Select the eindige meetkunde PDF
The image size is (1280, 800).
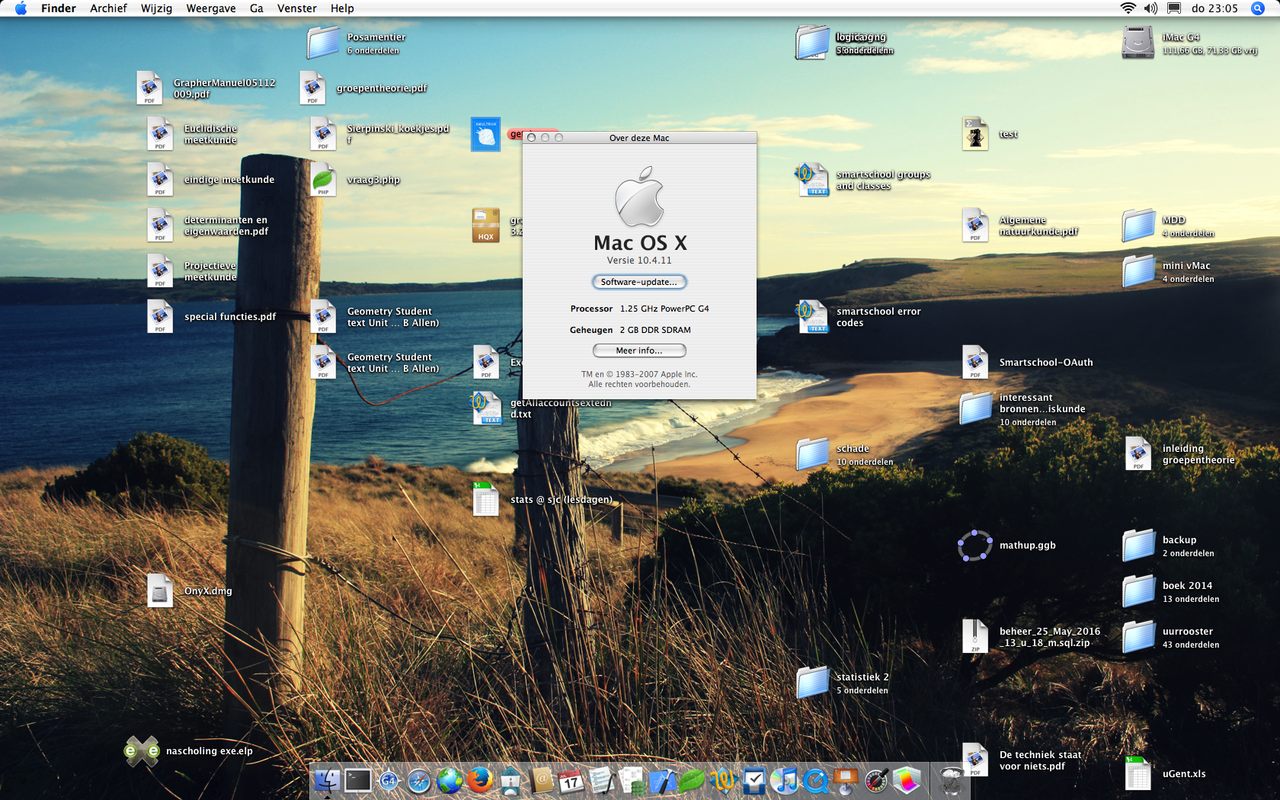(x=160, y=180)
